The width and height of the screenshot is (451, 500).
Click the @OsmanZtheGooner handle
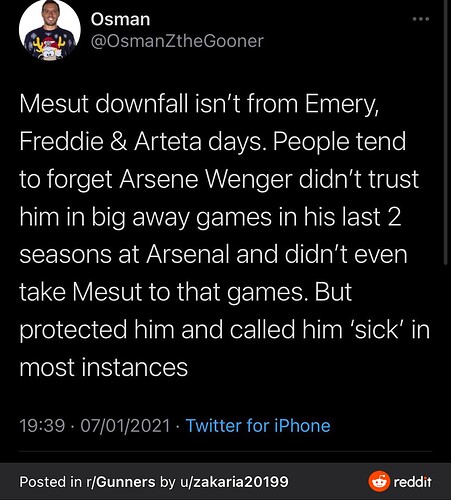(177, 42)
